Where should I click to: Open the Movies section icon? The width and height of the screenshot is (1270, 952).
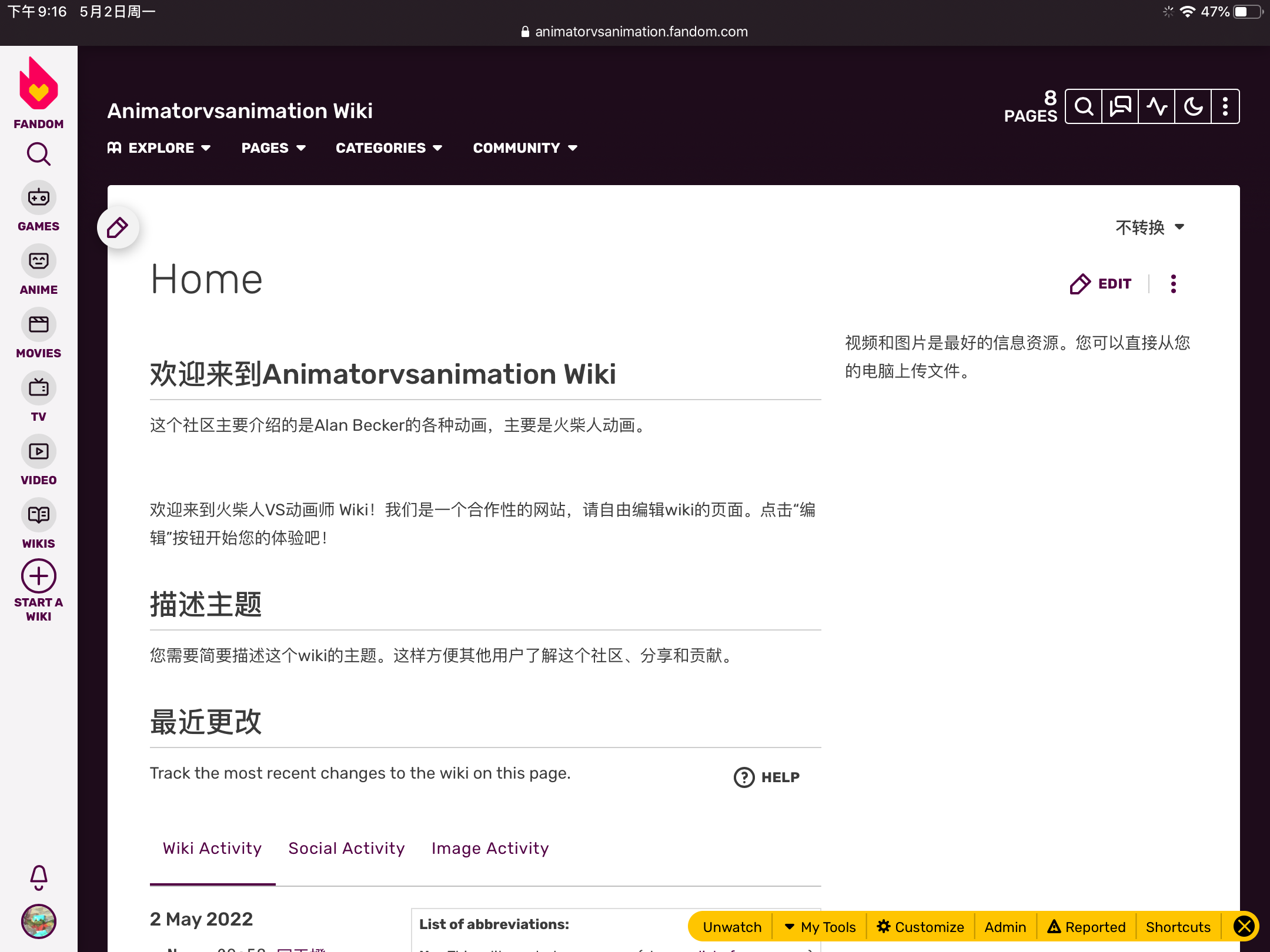pos(38,325)
